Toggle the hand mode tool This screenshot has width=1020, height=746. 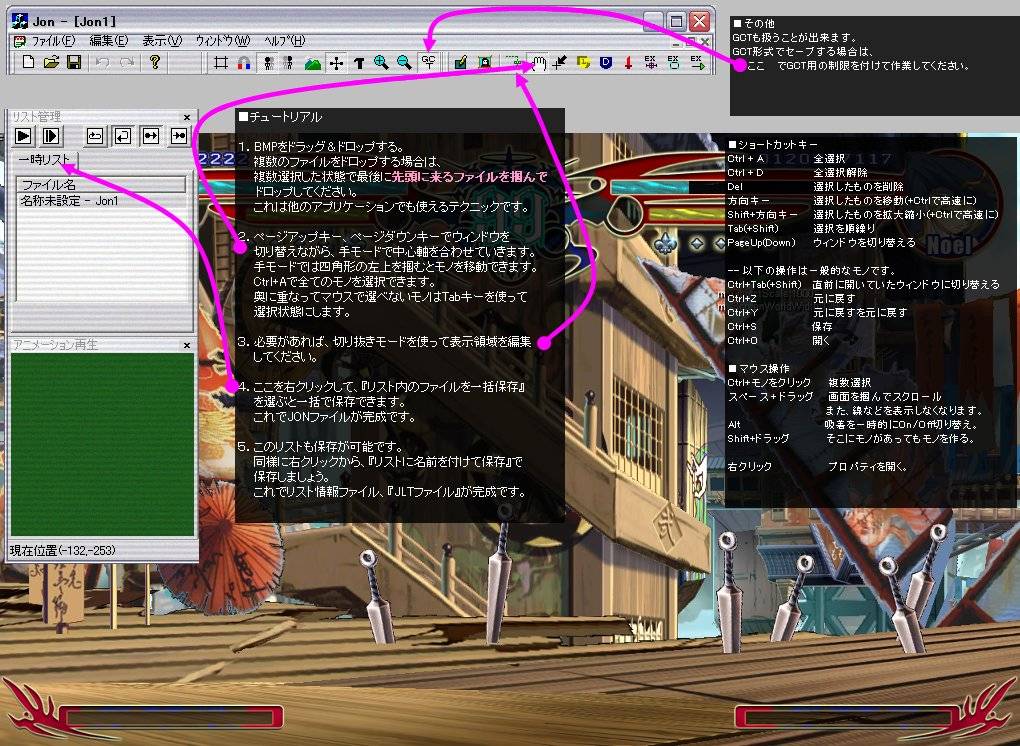[538, 62]
